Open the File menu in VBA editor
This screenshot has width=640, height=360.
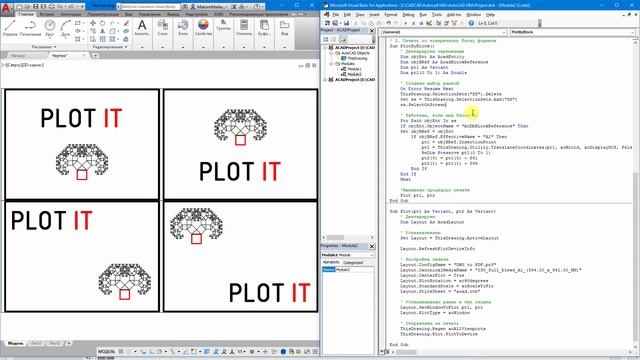coord(336,15)
